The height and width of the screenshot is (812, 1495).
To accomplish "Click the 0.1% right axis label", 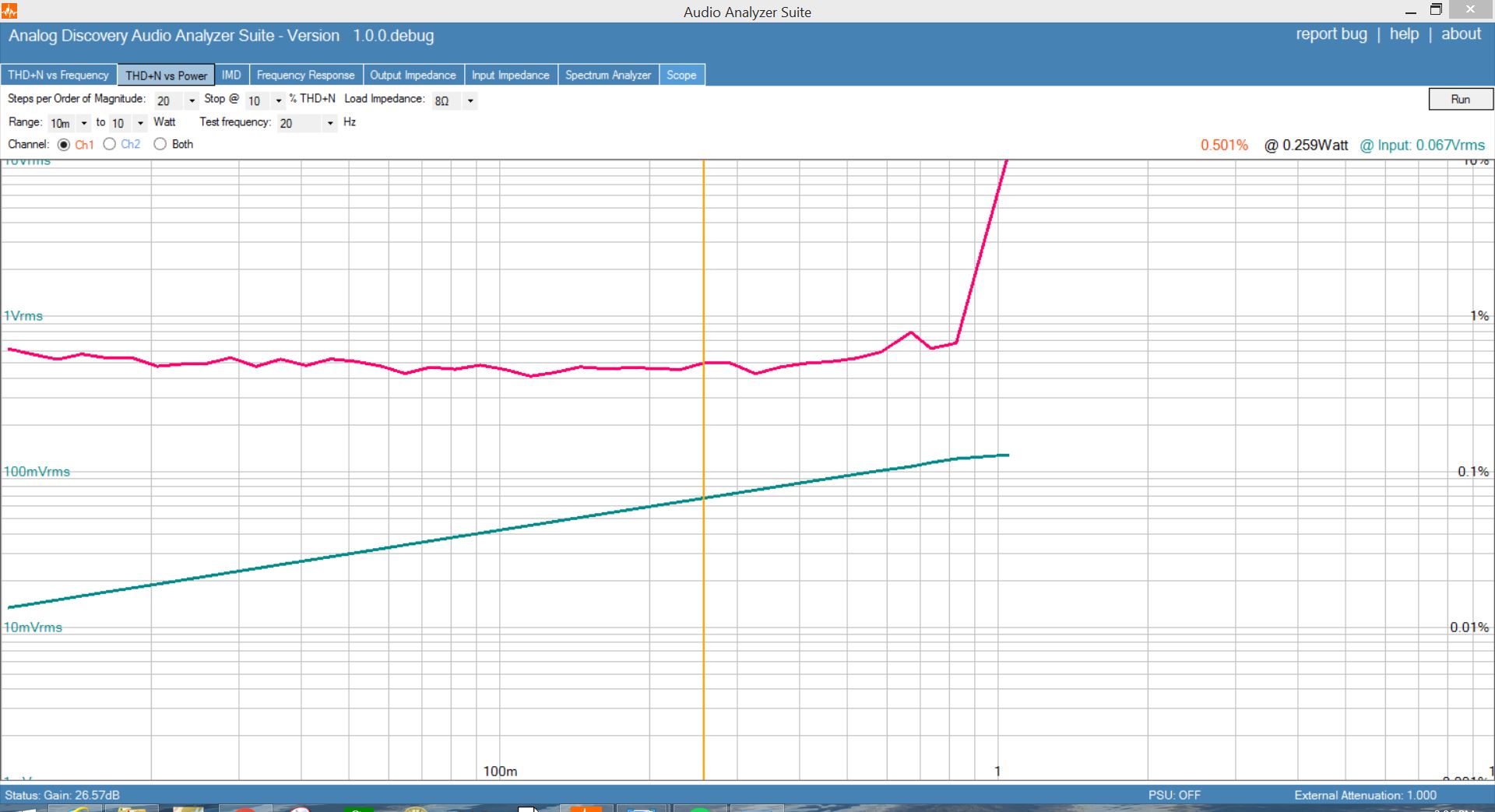I will click(1472, 471).
